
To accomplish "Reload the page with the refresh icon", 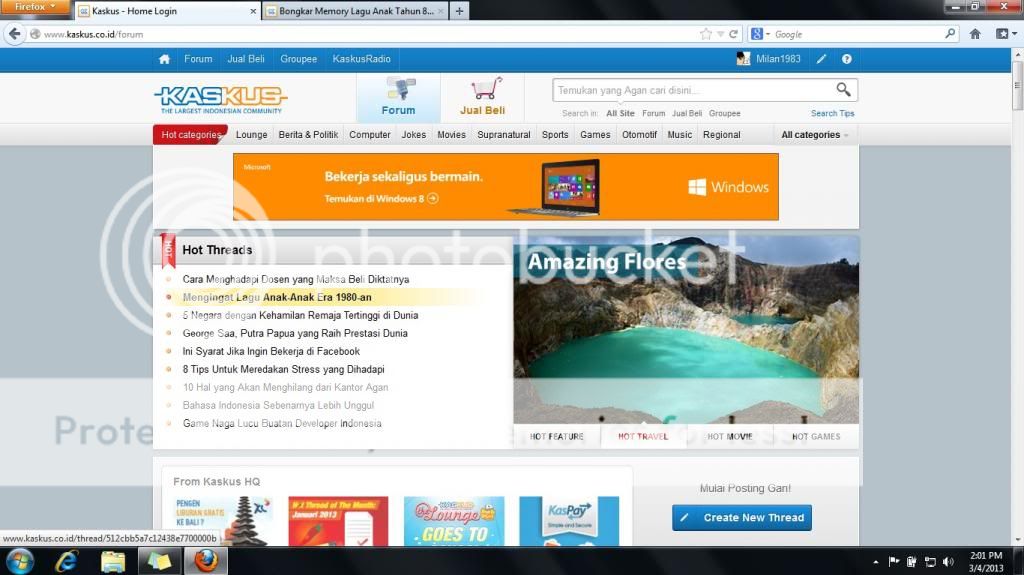I will click(x=733, y=34).
